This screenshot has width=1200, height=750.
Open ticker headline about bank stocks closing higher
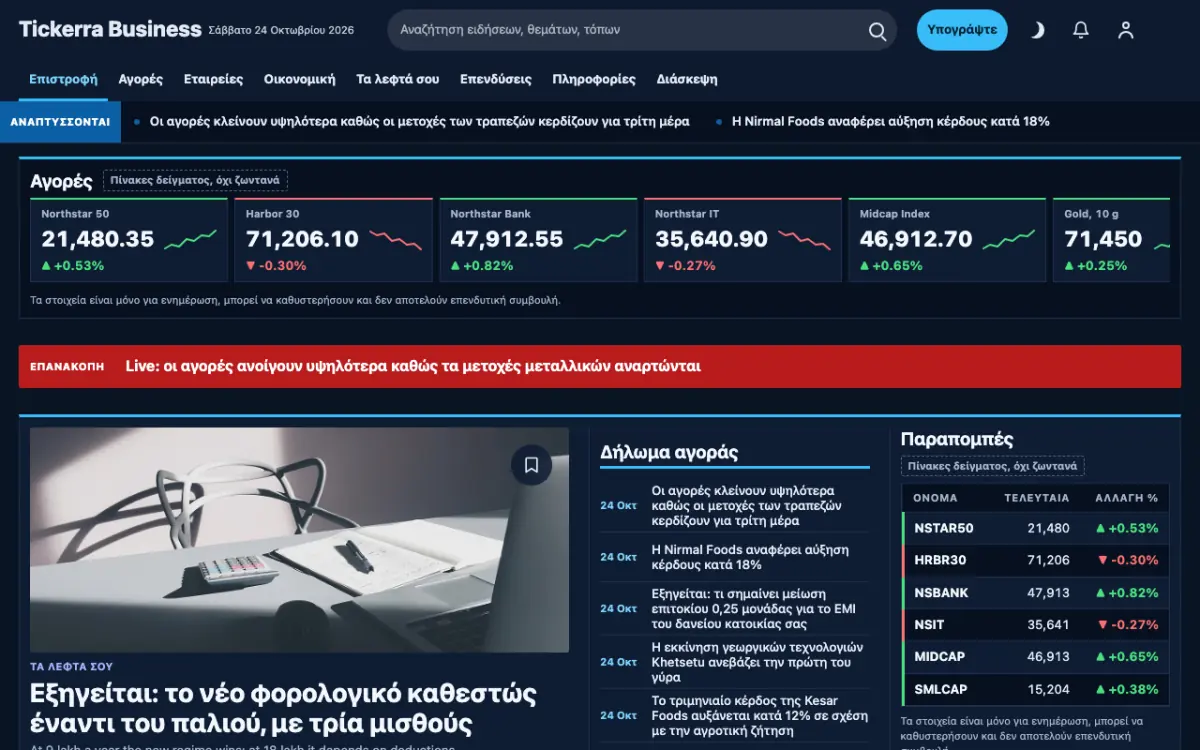pos(419,121)
